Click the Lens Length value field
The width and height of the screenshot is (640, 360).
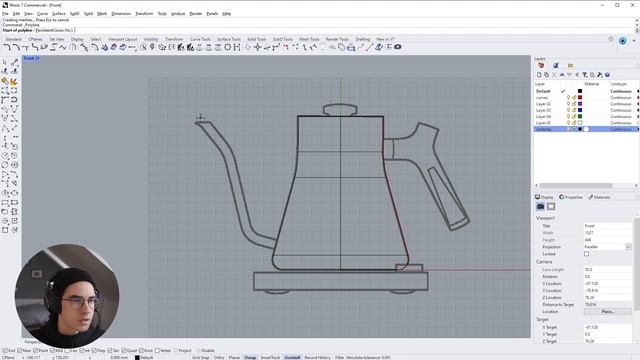pos(607,270)
